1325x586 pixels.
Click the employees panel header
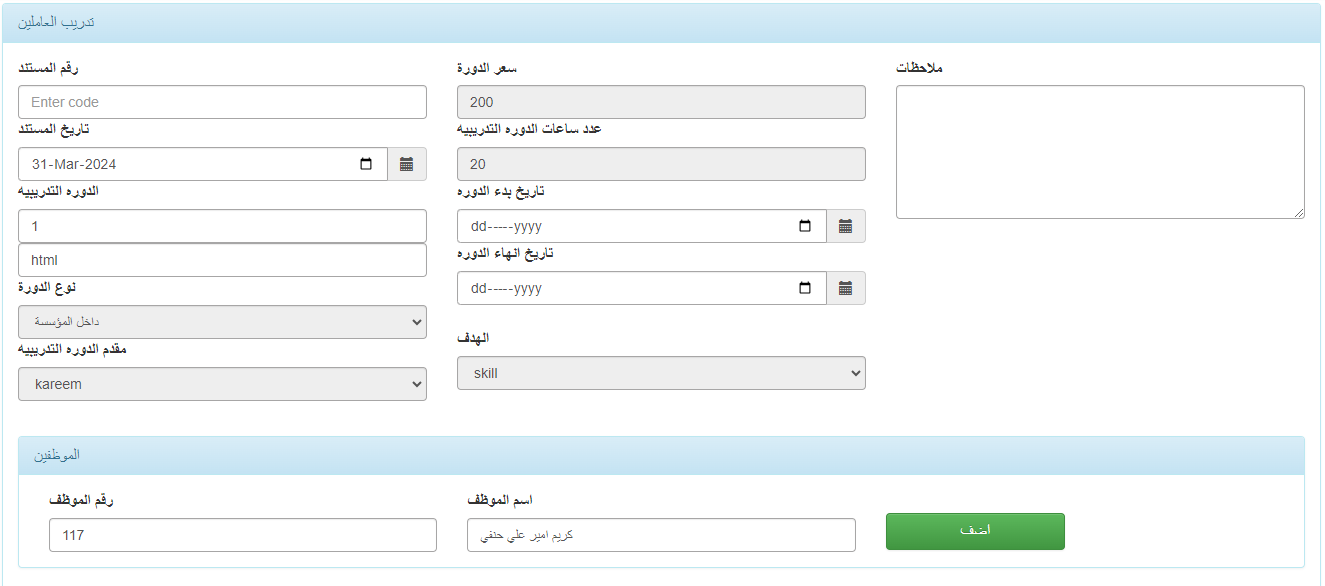point(661,455)
